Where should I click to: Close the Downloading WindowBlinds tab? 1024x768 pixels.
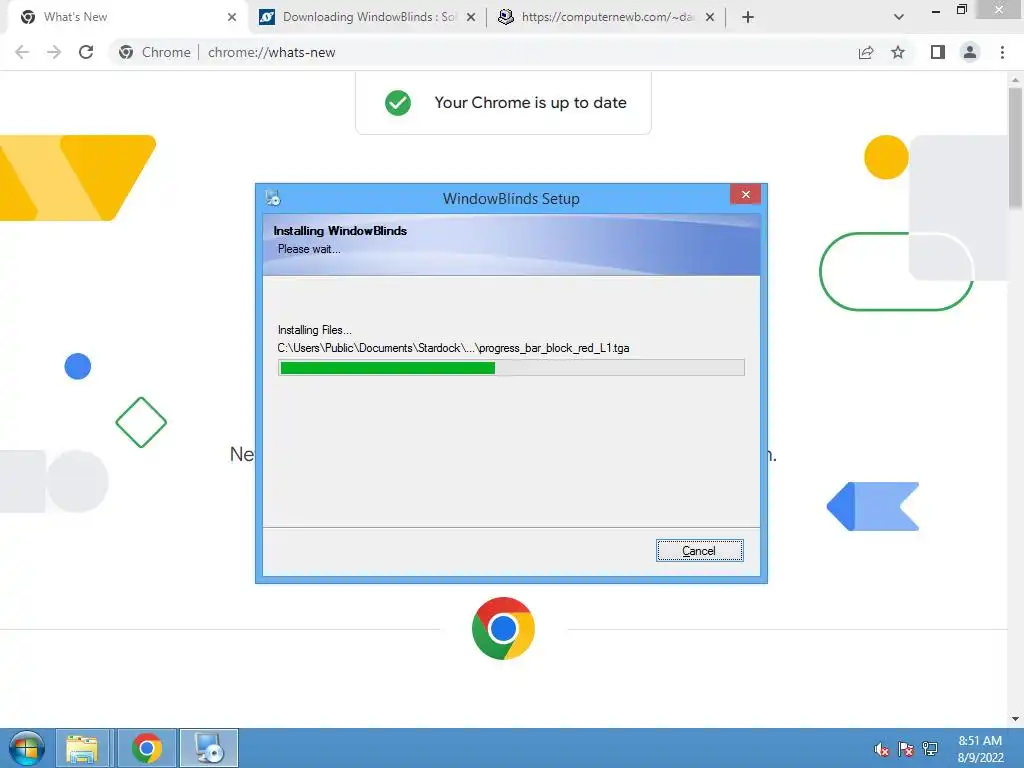[x=471, y=17]
